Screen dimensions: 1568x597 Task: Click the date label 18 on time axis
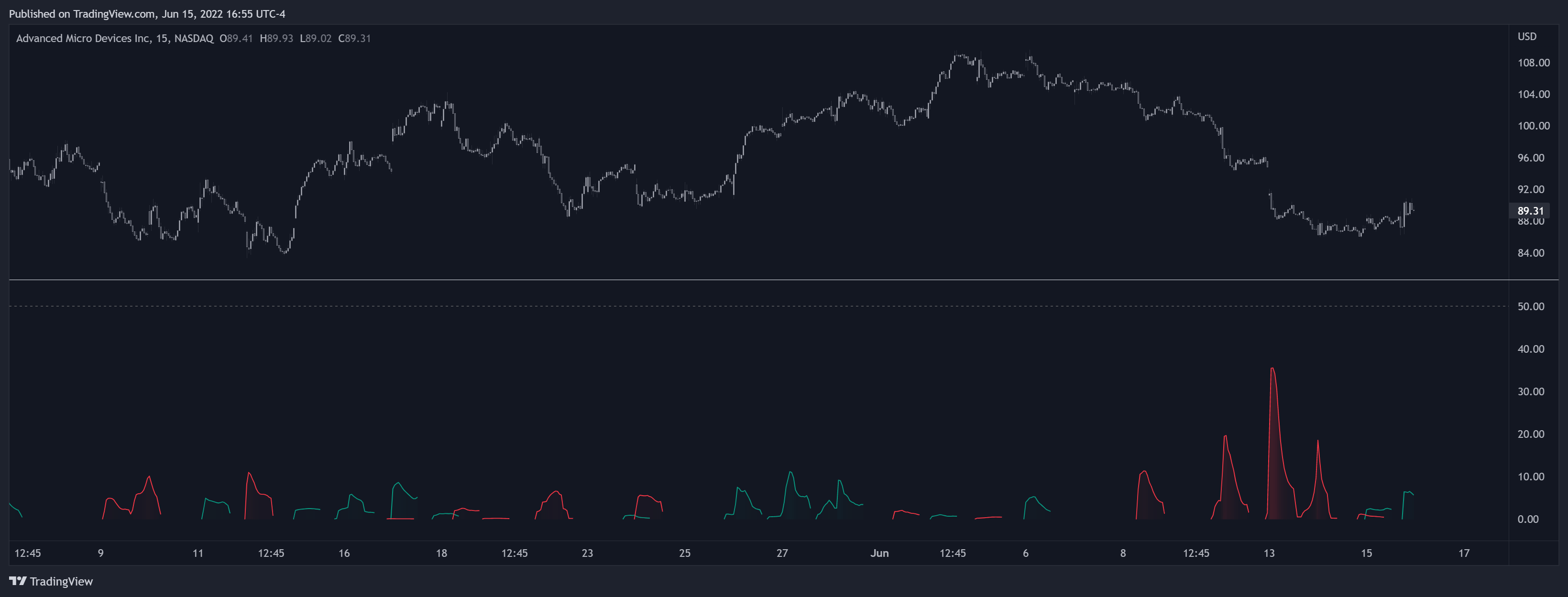[x=441, y=553]
